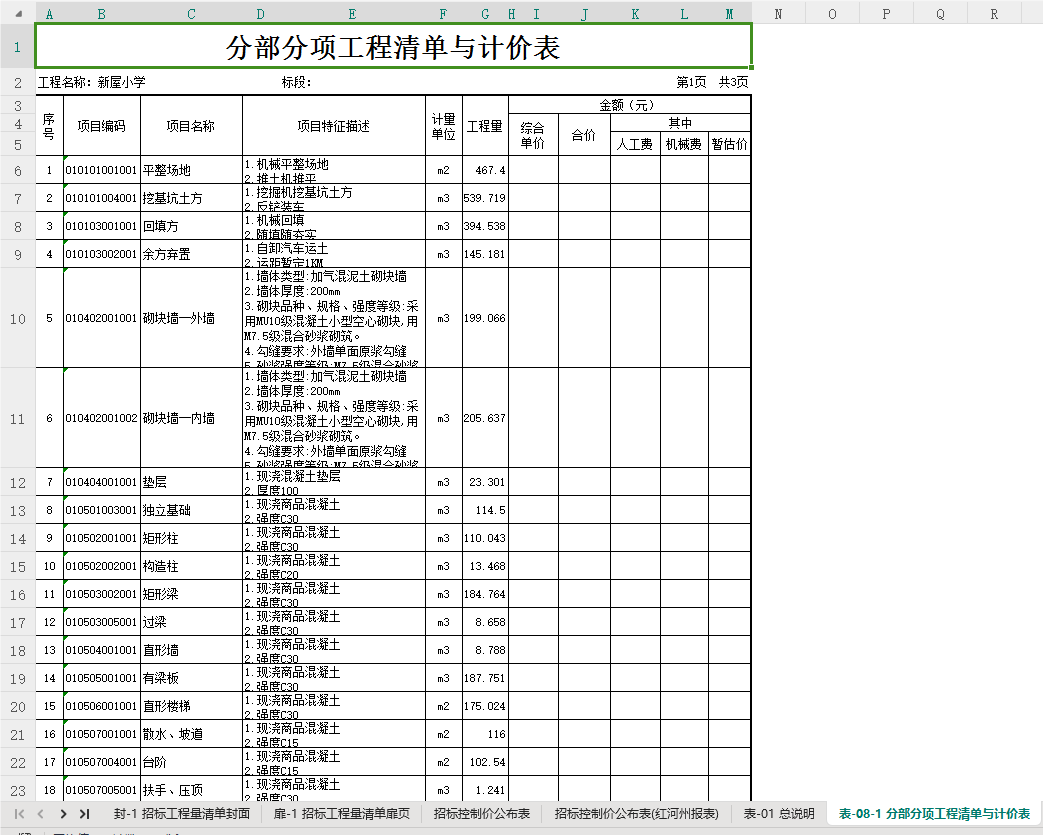The height and width of the screenshot is (835, 1043).
Task: Click the 第1页 共3页 page indicator text
Action: [712, 83]
